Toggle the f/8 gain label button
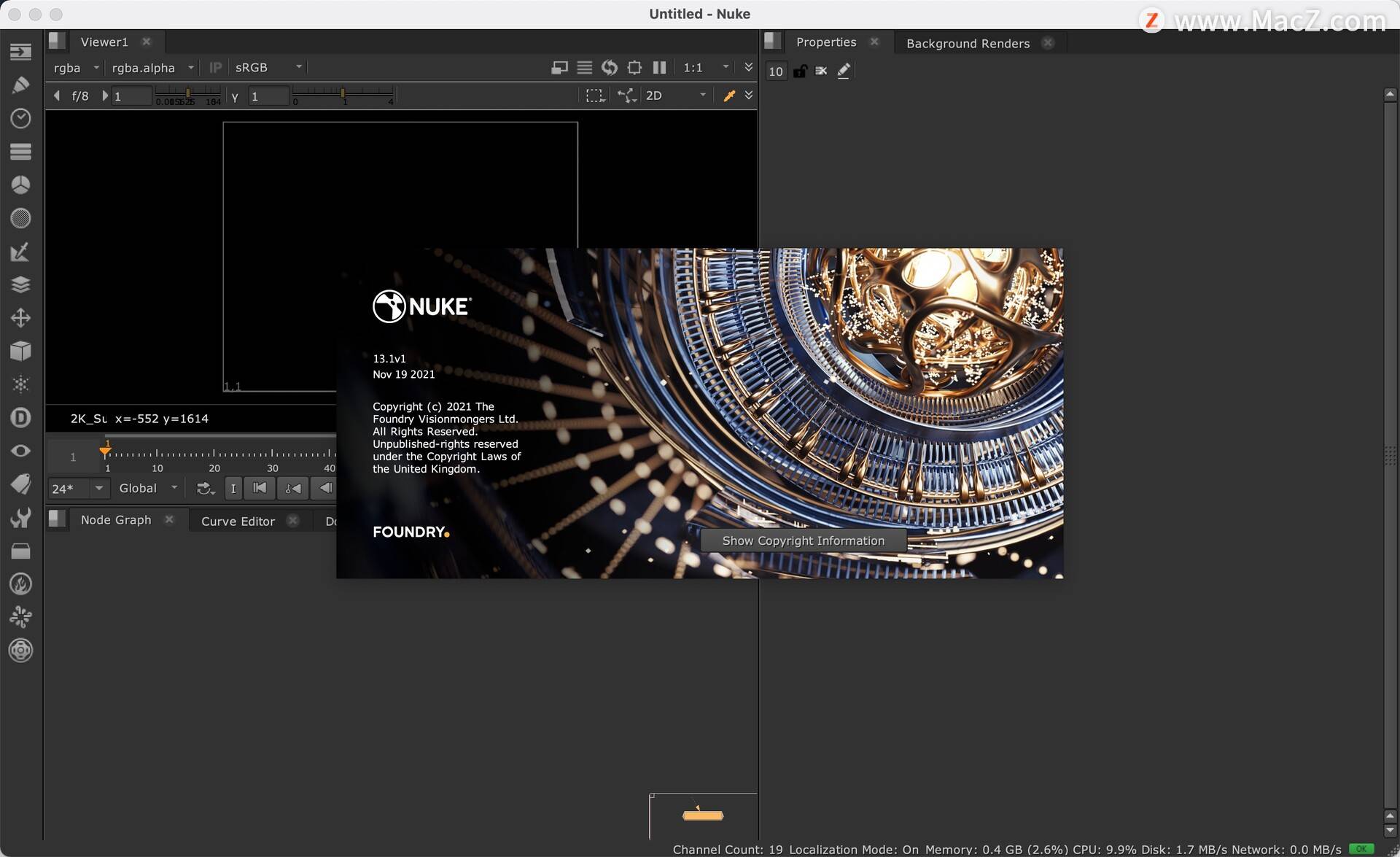This screenshot has width=1400, height=857. point(80,96)
